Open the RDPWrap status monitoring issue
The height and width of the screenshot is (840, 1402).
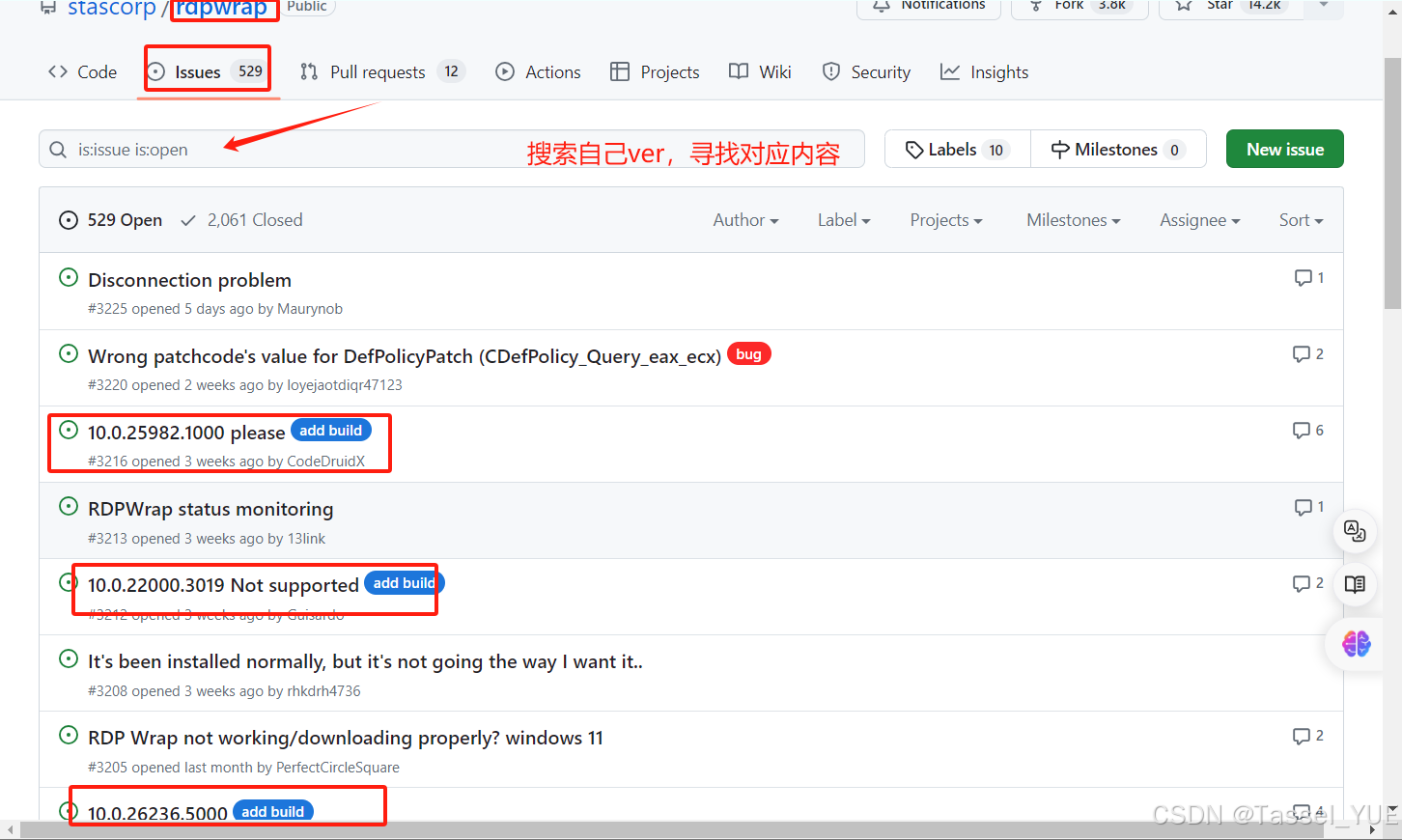click(x=210, y=509)
